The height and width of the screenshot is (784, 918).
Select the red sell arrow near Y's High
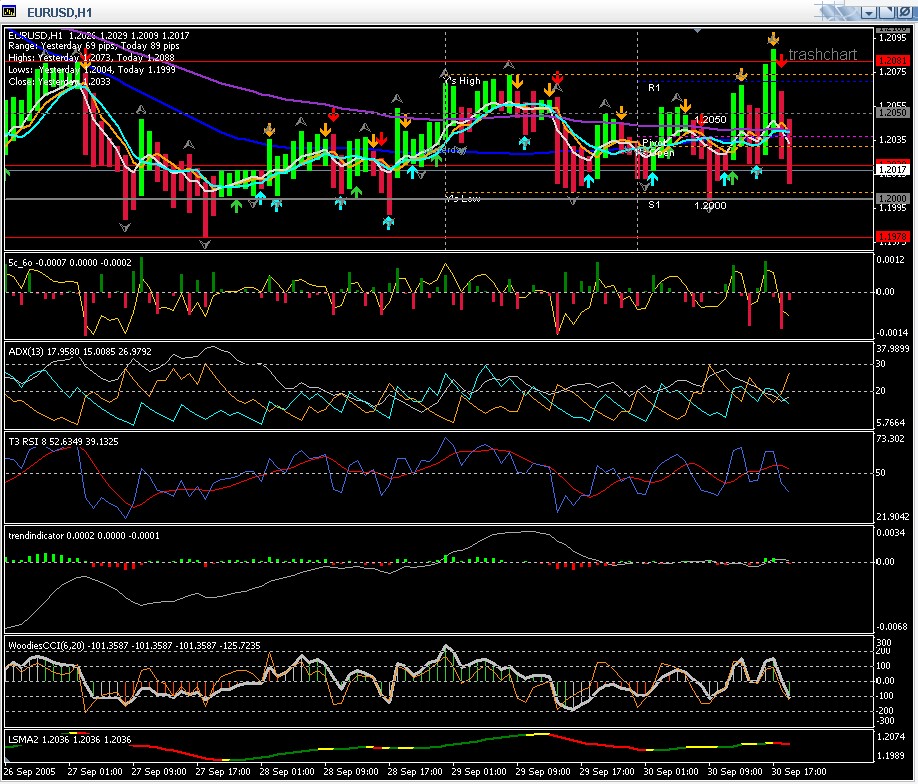(558, 80)
